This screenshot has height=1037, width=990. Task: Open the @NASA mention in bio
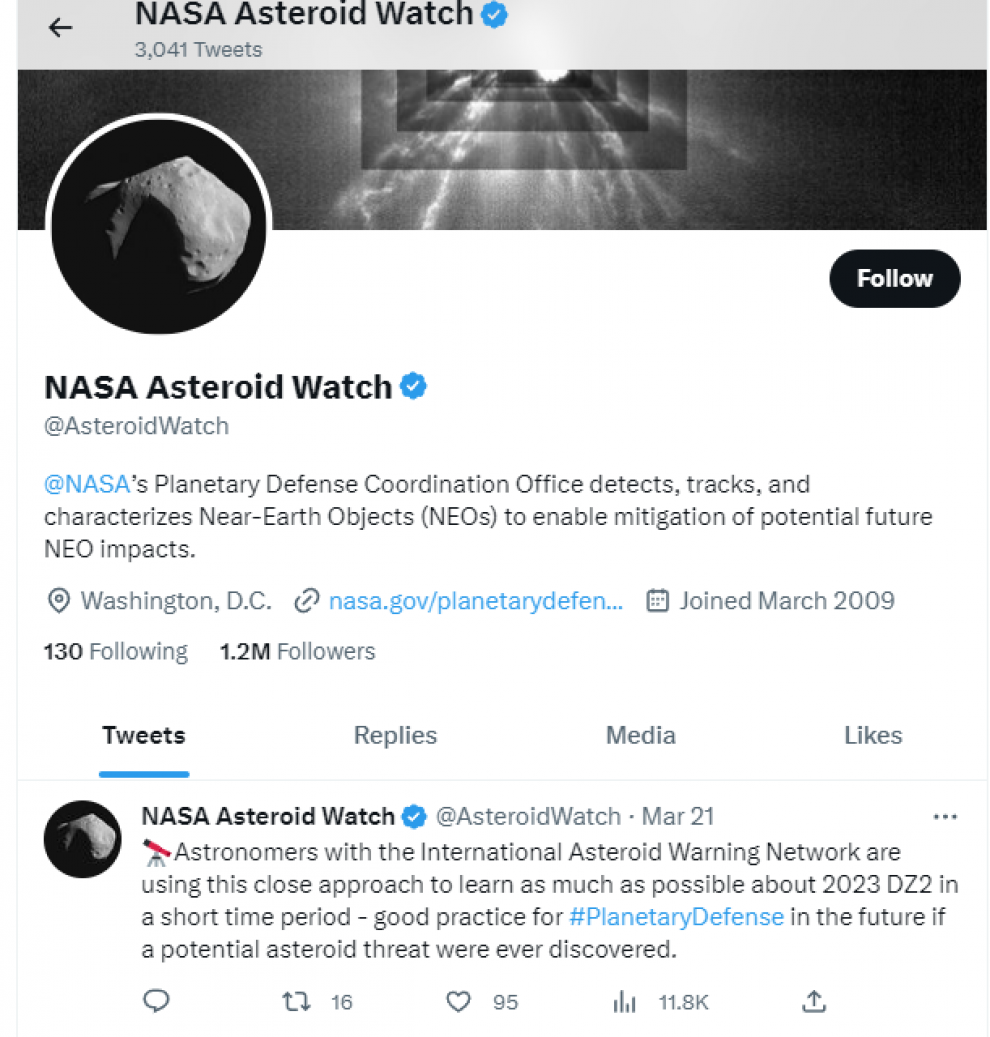(87, 484)
